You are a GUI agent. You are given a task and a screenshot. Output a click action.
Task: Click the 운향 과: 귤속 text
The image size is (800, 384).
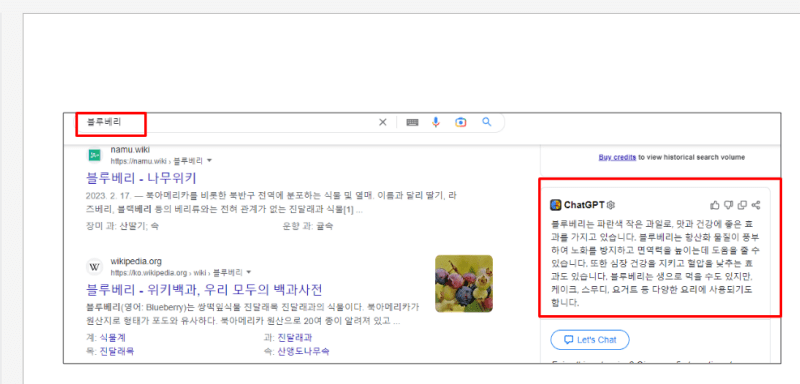point(308,226)
